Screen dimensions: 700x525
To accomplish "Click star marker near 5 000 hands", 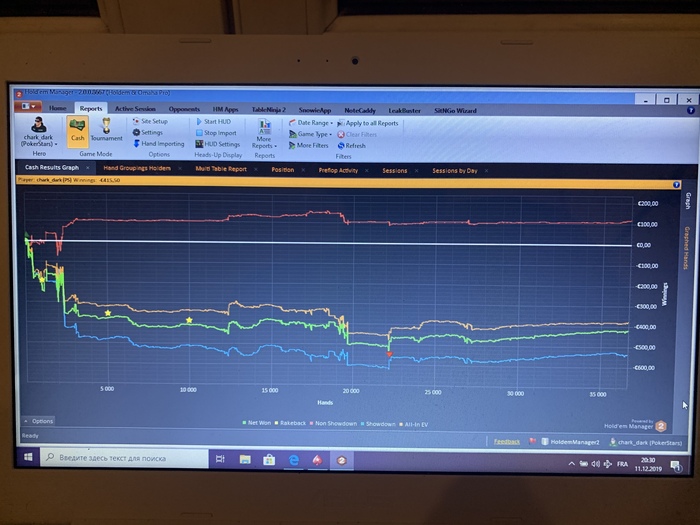I will (x=108, y=313).
